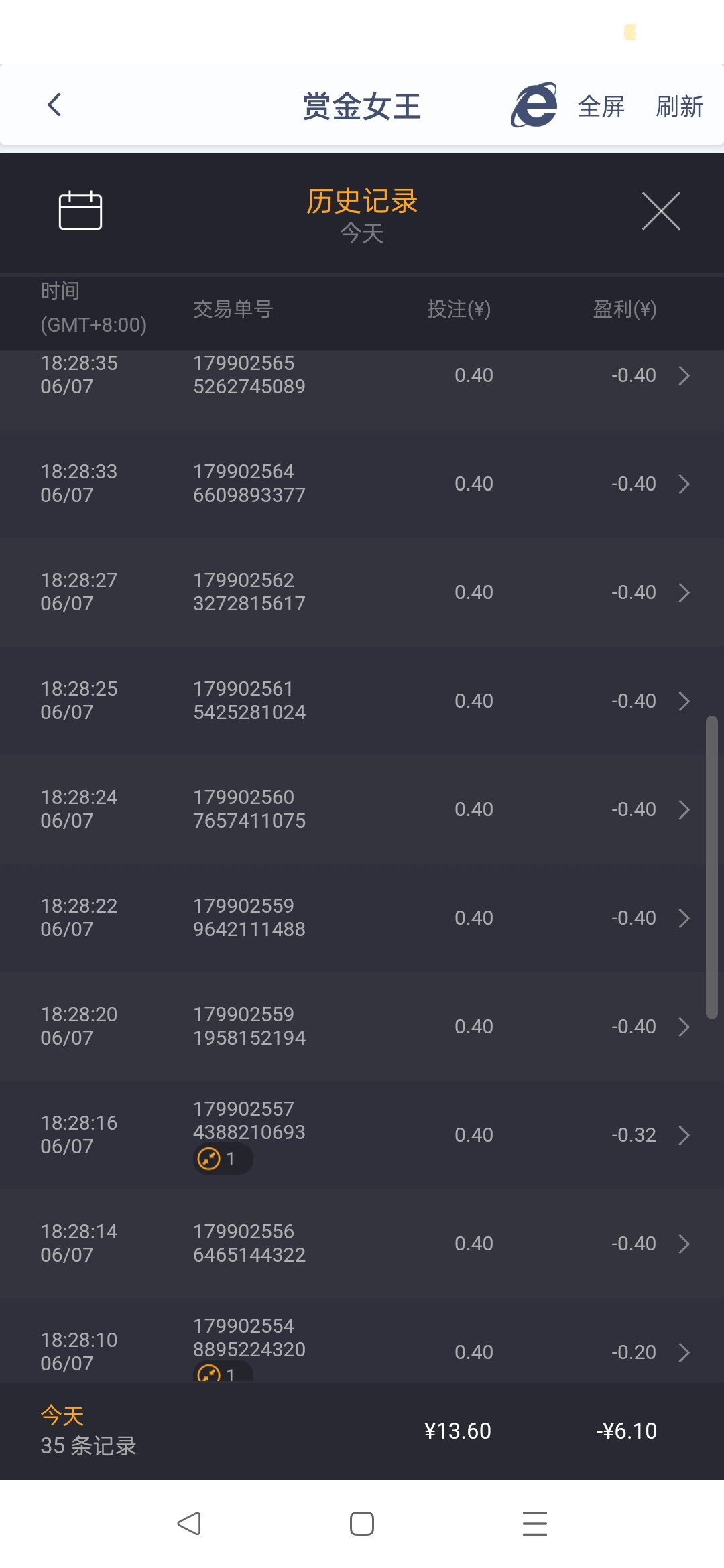Open the 18:28:10 record chevron
The width and height of the screenshot is (724, 1568).
click(684, 1352)
